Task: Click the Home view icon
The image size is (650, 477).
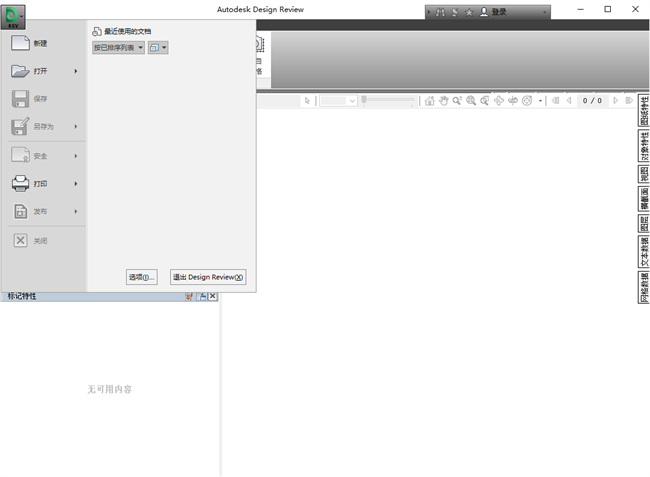Action: pyautogui.click(x=430, y=101)
